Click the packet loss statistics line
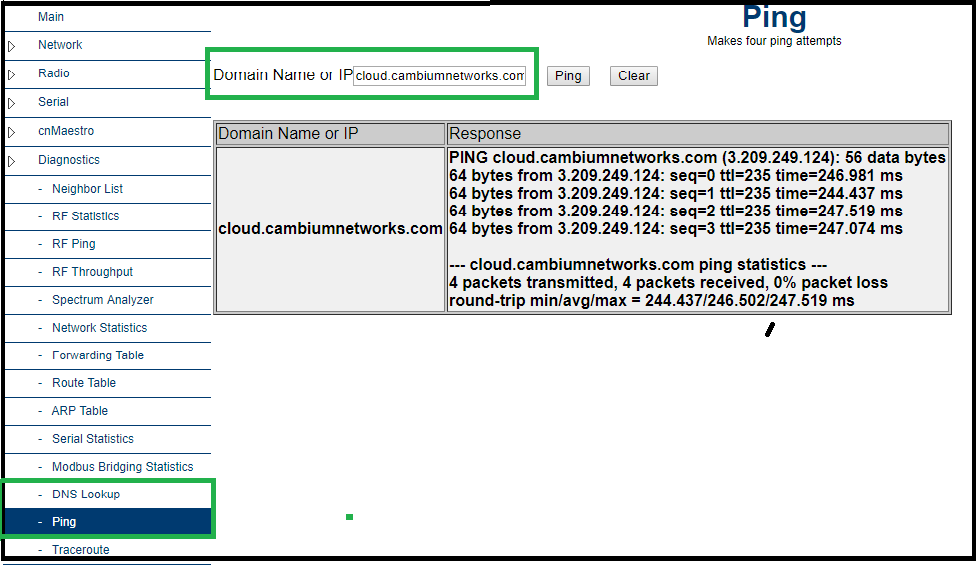 coord(668,283)
